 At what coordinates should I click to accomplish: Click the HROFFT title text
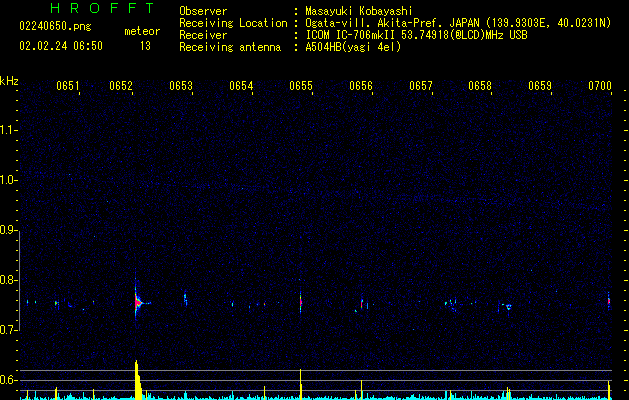102,8
